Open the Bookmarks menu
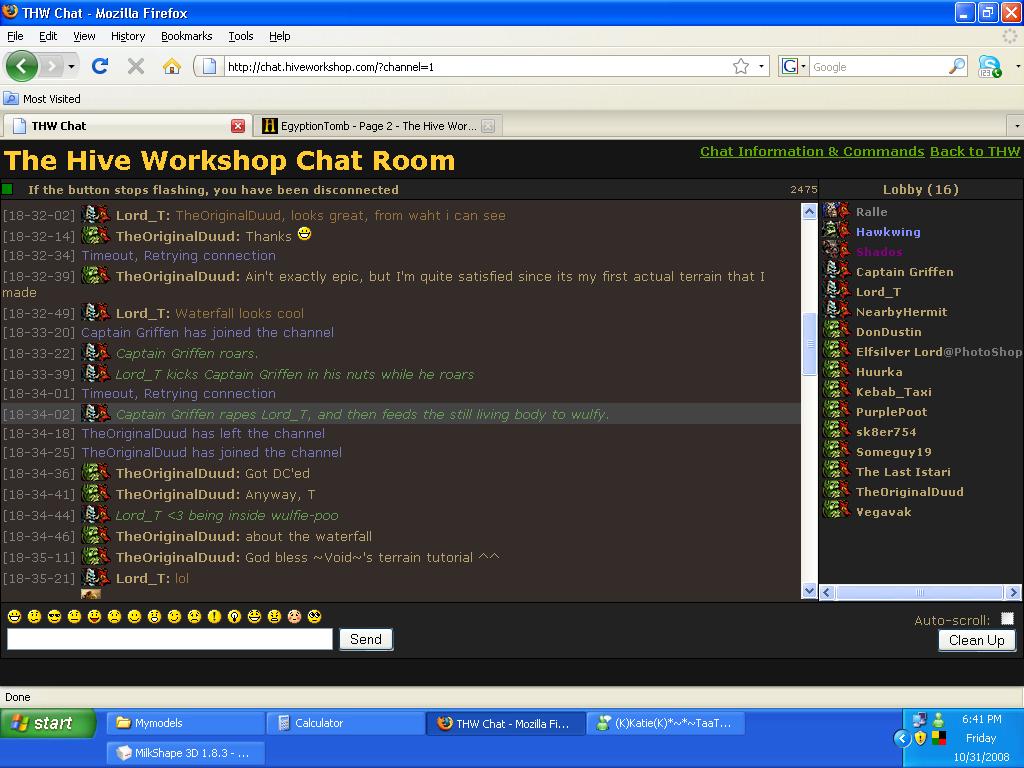Screen dimensions: 1024x768 pos(187,36)
